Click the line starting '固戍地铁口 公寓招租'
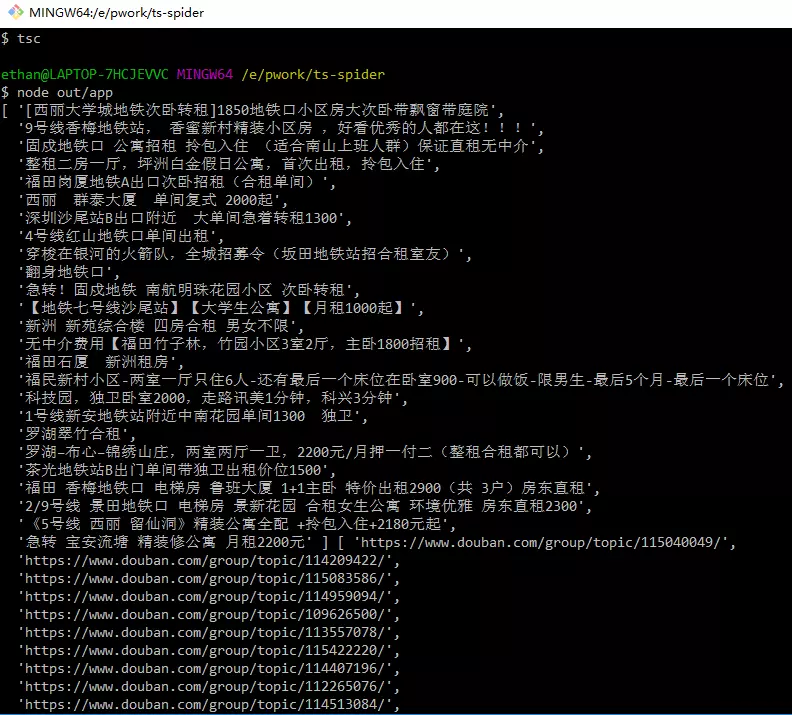 coord(281,146)
